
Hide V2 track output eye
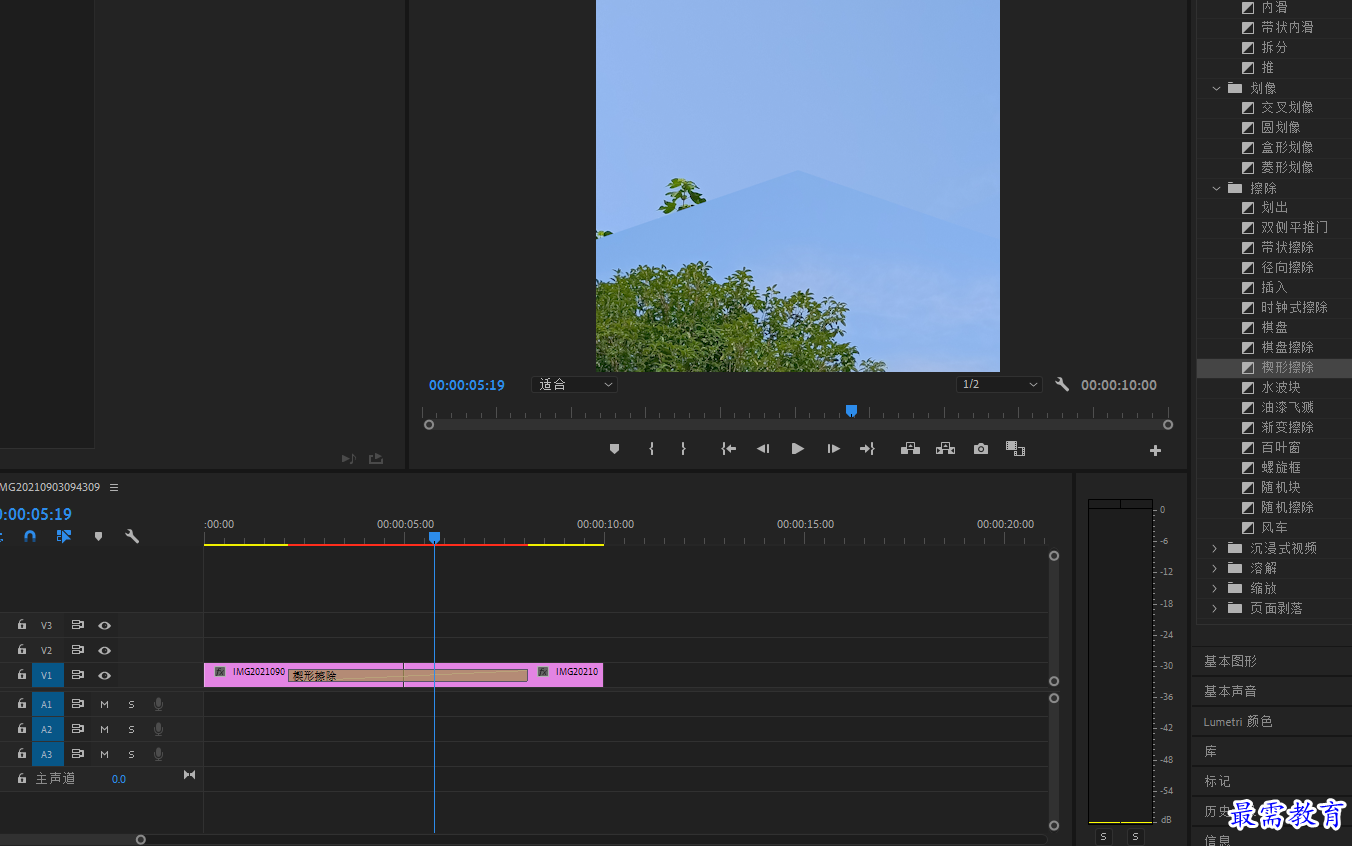point(104,650)
